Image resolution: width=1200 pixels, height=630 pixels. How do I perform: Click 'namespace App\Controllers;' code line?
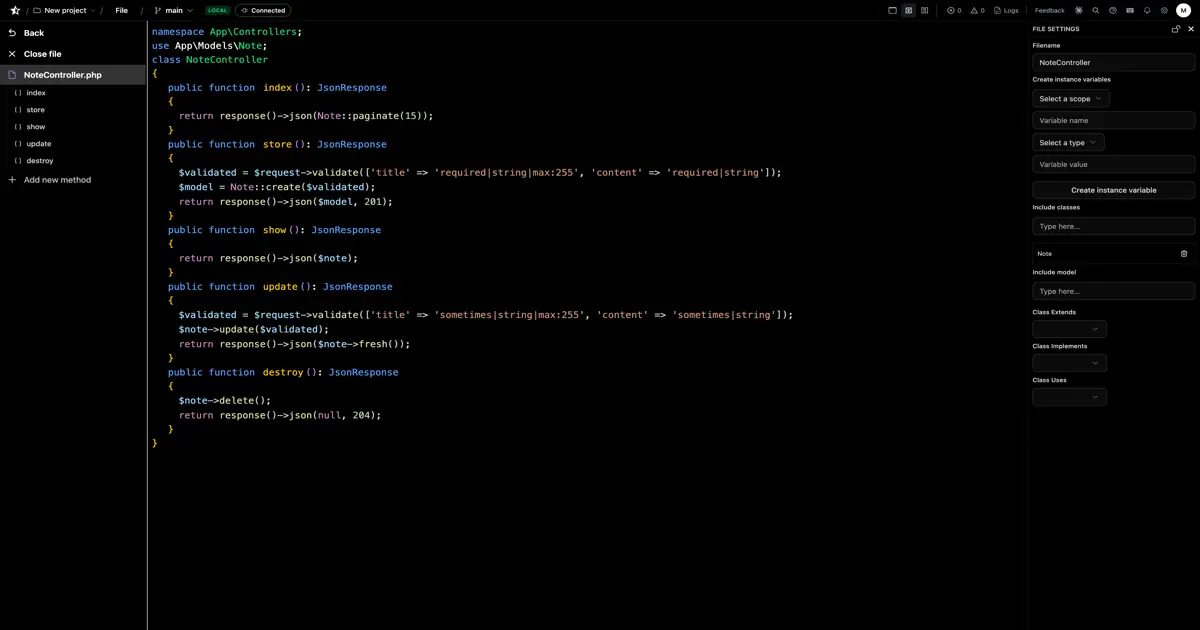click(227, 31)
